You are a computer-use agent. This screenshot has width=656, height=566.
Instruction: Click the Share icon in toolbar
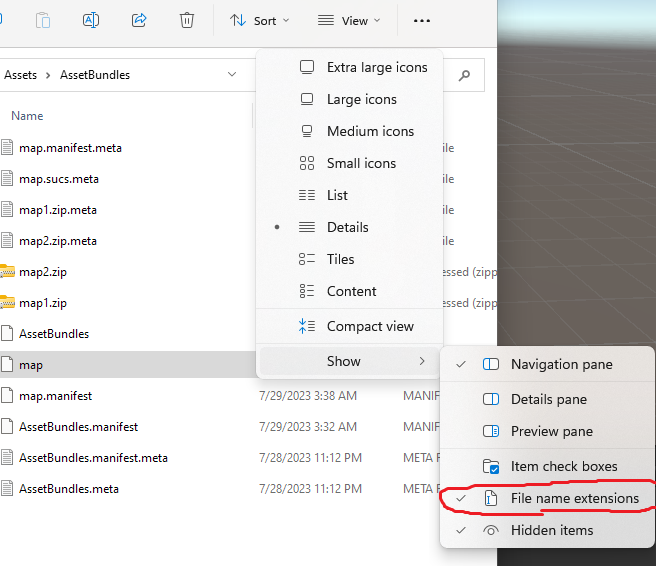[139, 20]
